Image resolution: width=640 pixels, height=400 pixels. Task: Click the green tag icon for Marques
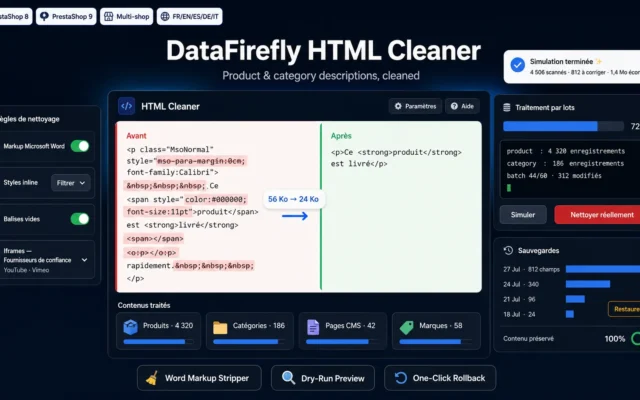(x=407, y=327)
